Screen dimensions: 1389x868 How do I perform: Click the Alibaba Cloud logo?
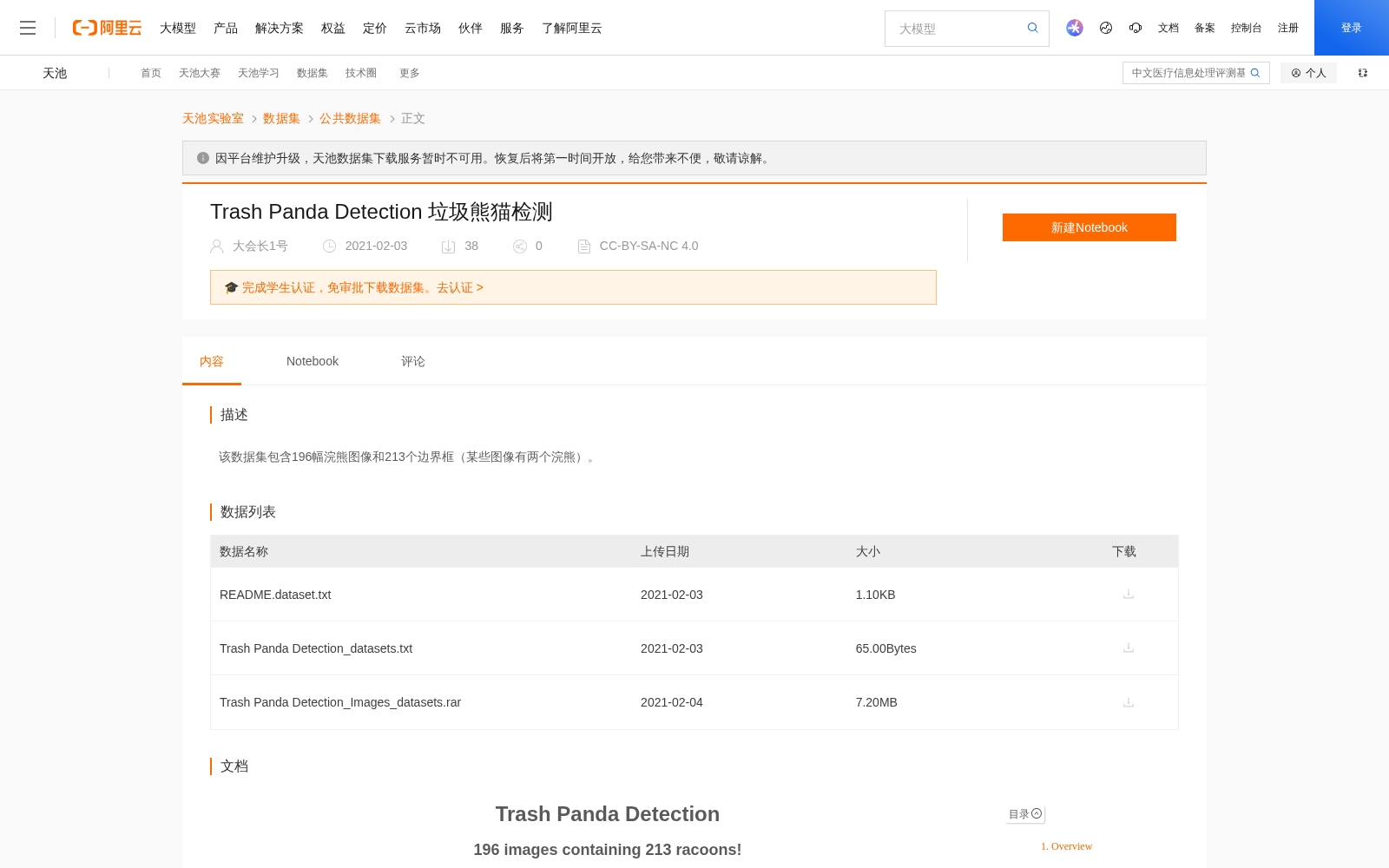(107, 28)
